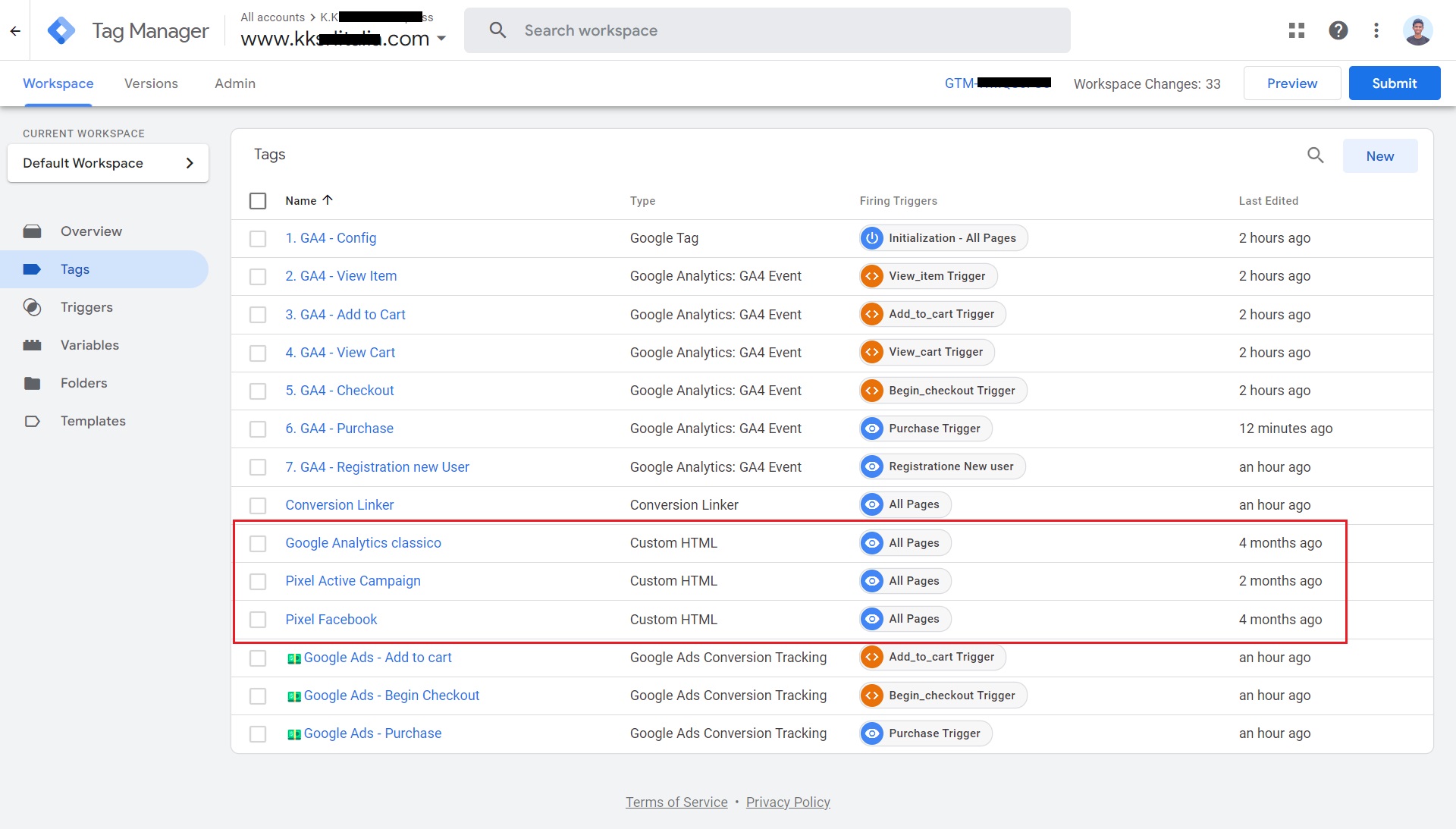Click the Search workspace input field
The image size is (1456, 829).
coord(767,30)
